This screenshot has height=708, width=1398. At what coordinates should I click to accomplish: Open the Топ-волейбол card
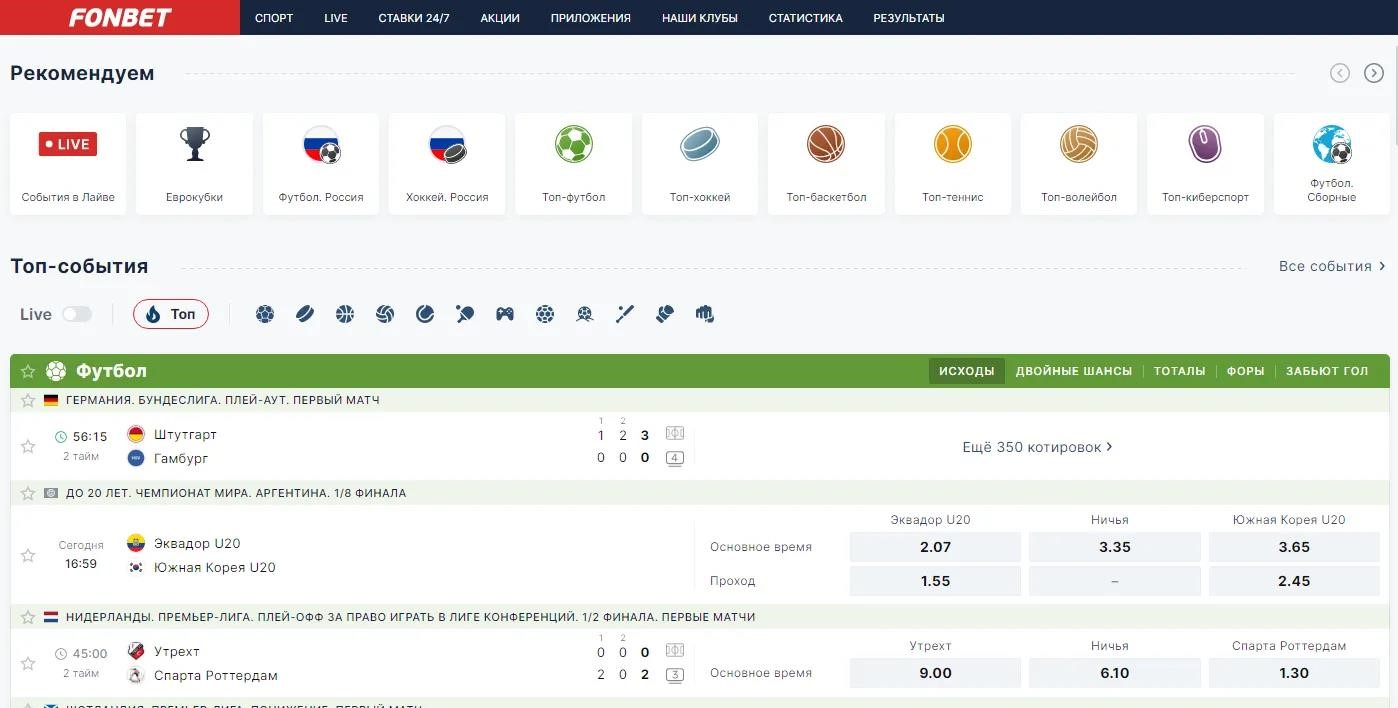pos(1079,163)
